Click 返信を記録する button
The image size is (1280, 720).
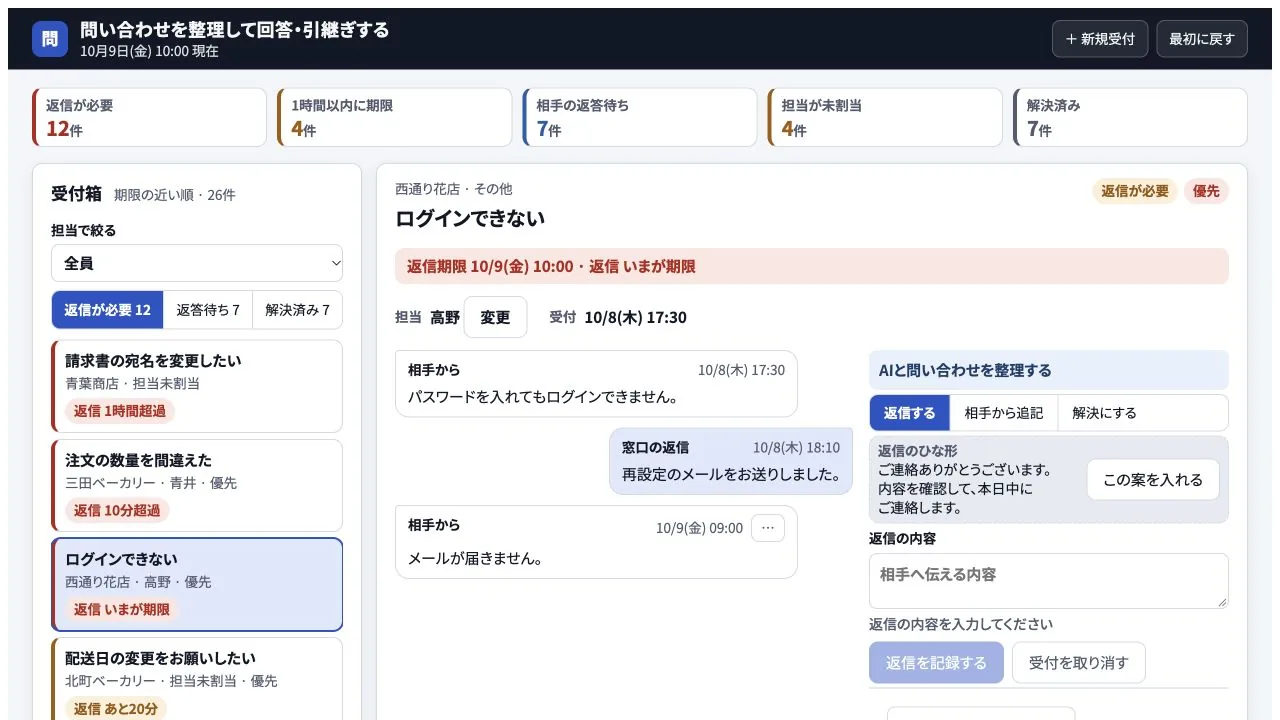click(x=936, y=663)
